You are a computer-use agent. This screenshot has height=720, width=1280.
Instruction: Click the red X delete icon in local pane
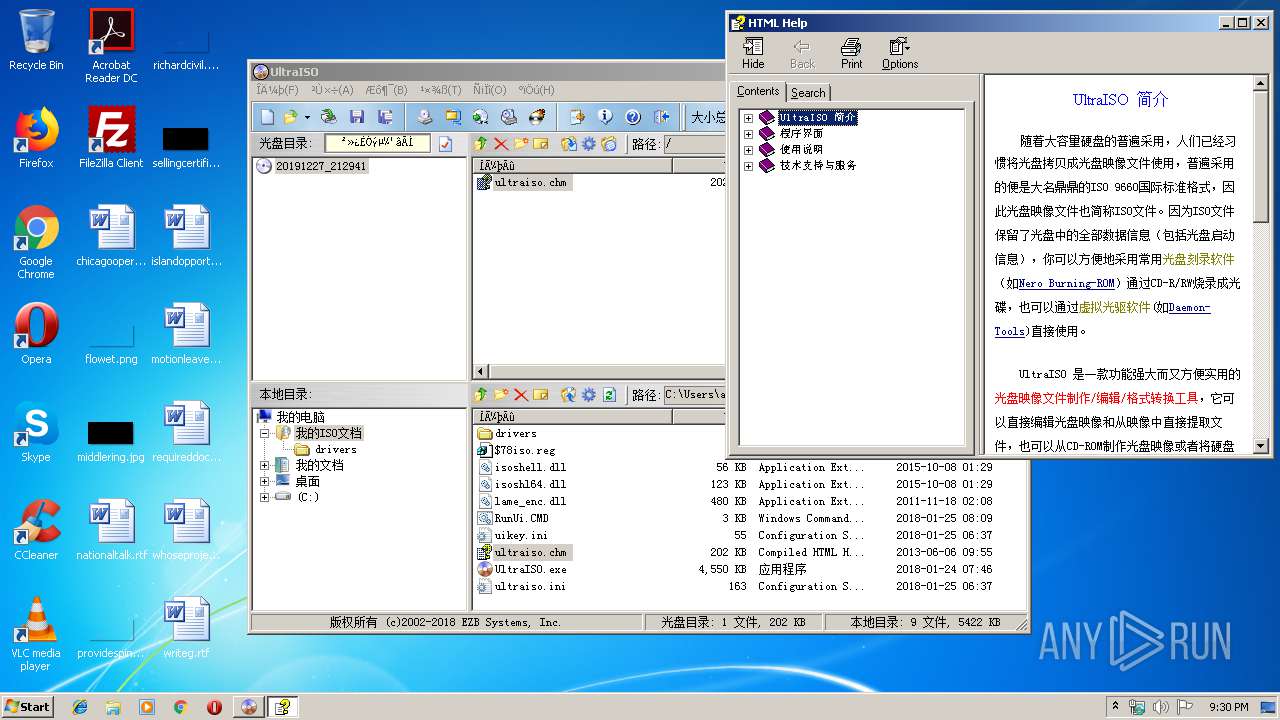(521, 395)
